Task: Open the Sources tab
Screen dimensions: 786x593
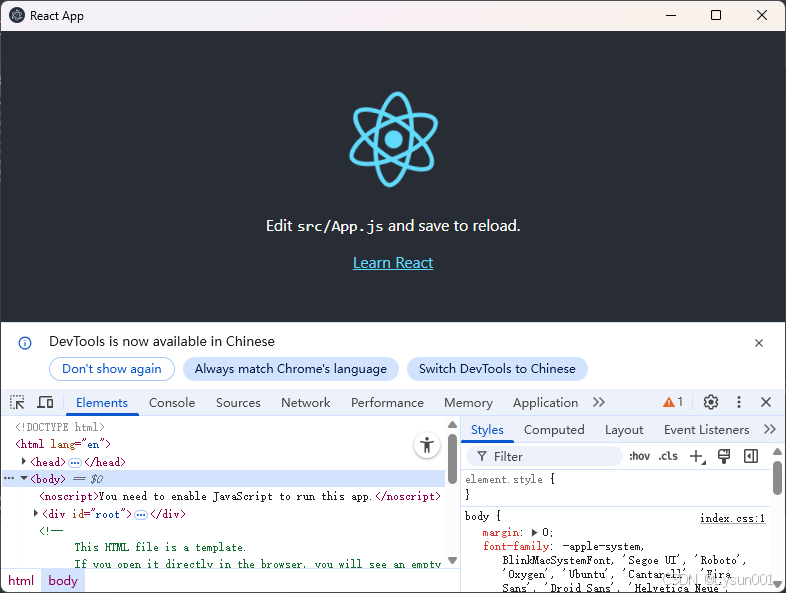Action: point(238,403)
